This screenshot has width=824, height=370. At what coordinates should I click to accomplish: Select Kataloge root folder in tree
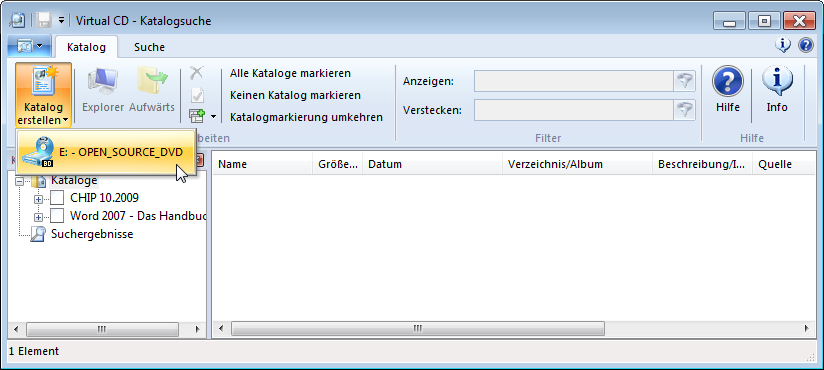(x=74, y=180)
